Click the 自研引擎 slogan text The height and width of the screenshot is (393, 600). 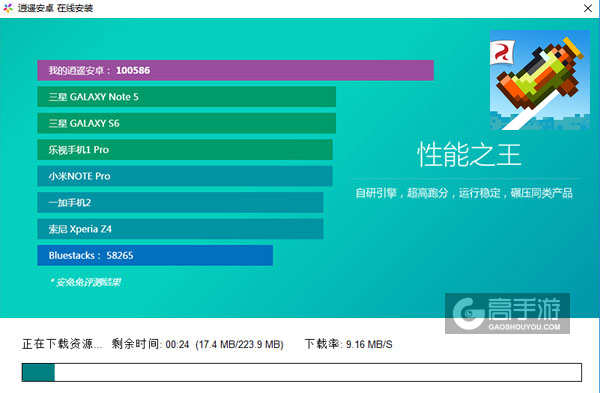(x=464, y=193)
